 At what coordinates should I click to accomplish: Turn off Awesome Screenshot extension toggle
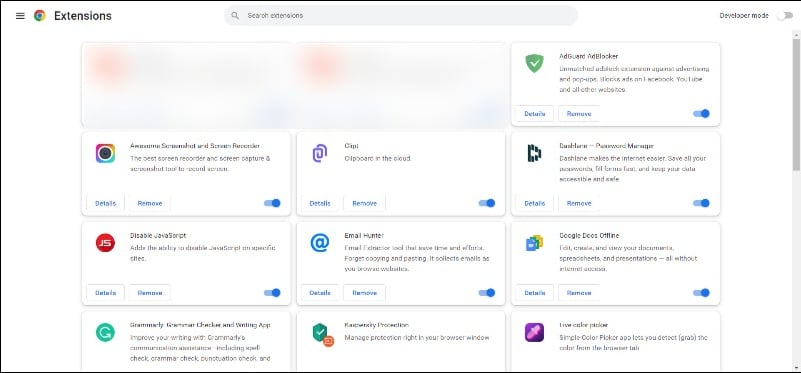tap(272, 203)
